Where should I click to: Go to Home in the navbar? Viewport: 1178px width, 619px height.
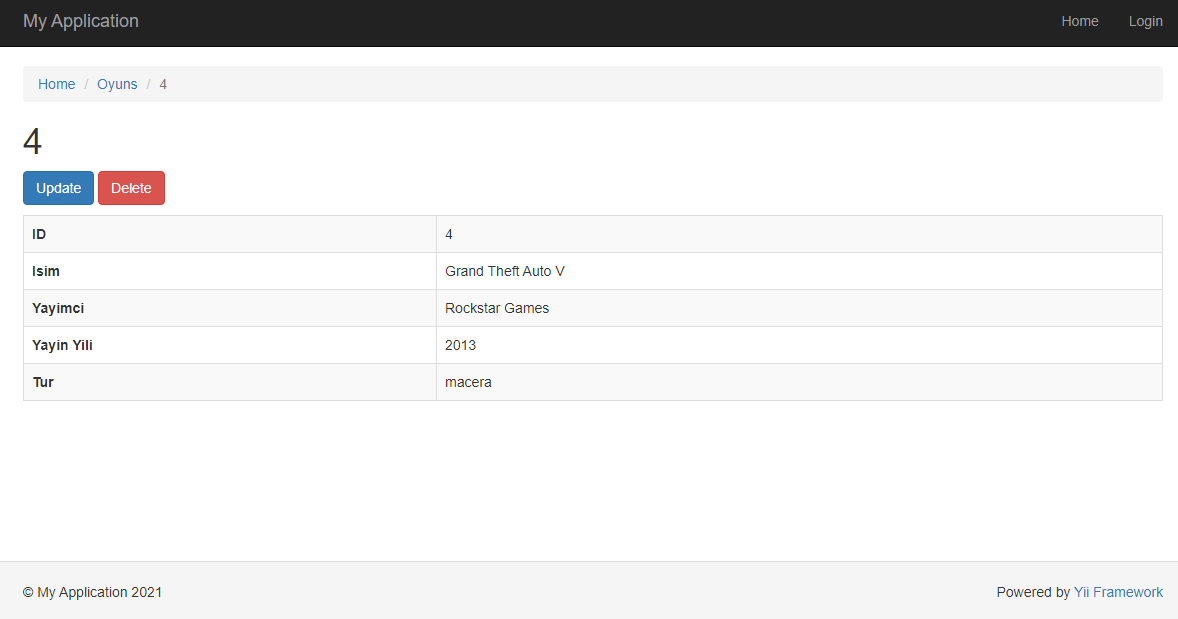point(1080,22)
